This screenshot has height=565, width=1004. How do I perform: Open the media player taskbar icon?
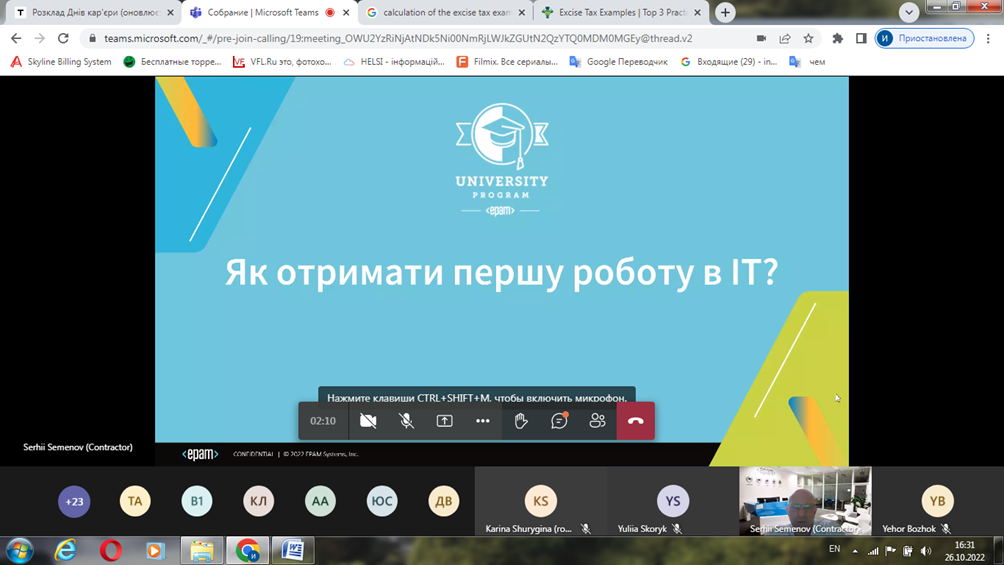click(x=155, y=551)
